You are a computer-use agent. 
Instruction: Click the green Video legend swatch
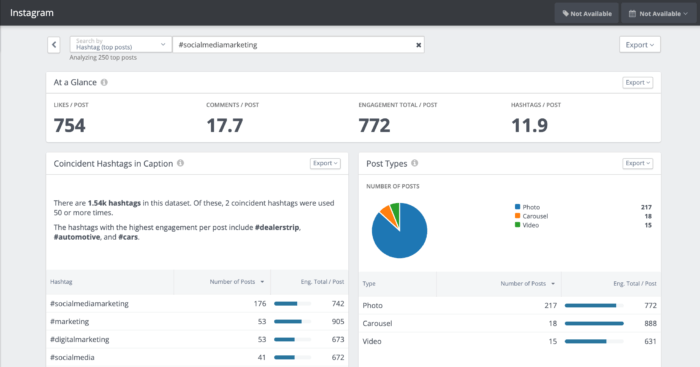(x=517, y=225)
